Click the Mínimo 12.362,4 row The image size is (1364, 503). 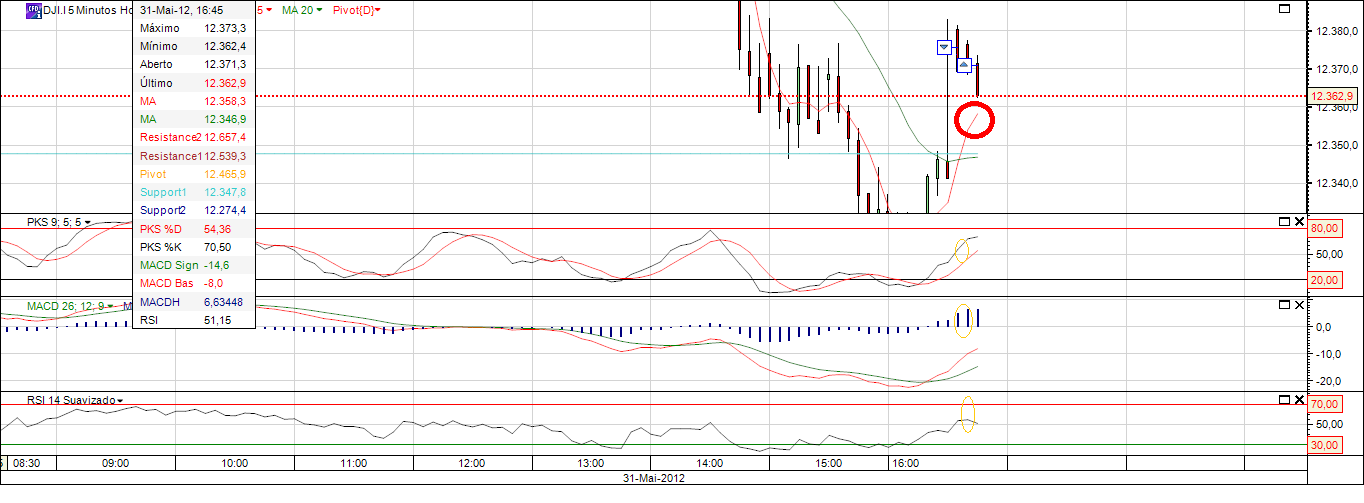click(193, 46)
